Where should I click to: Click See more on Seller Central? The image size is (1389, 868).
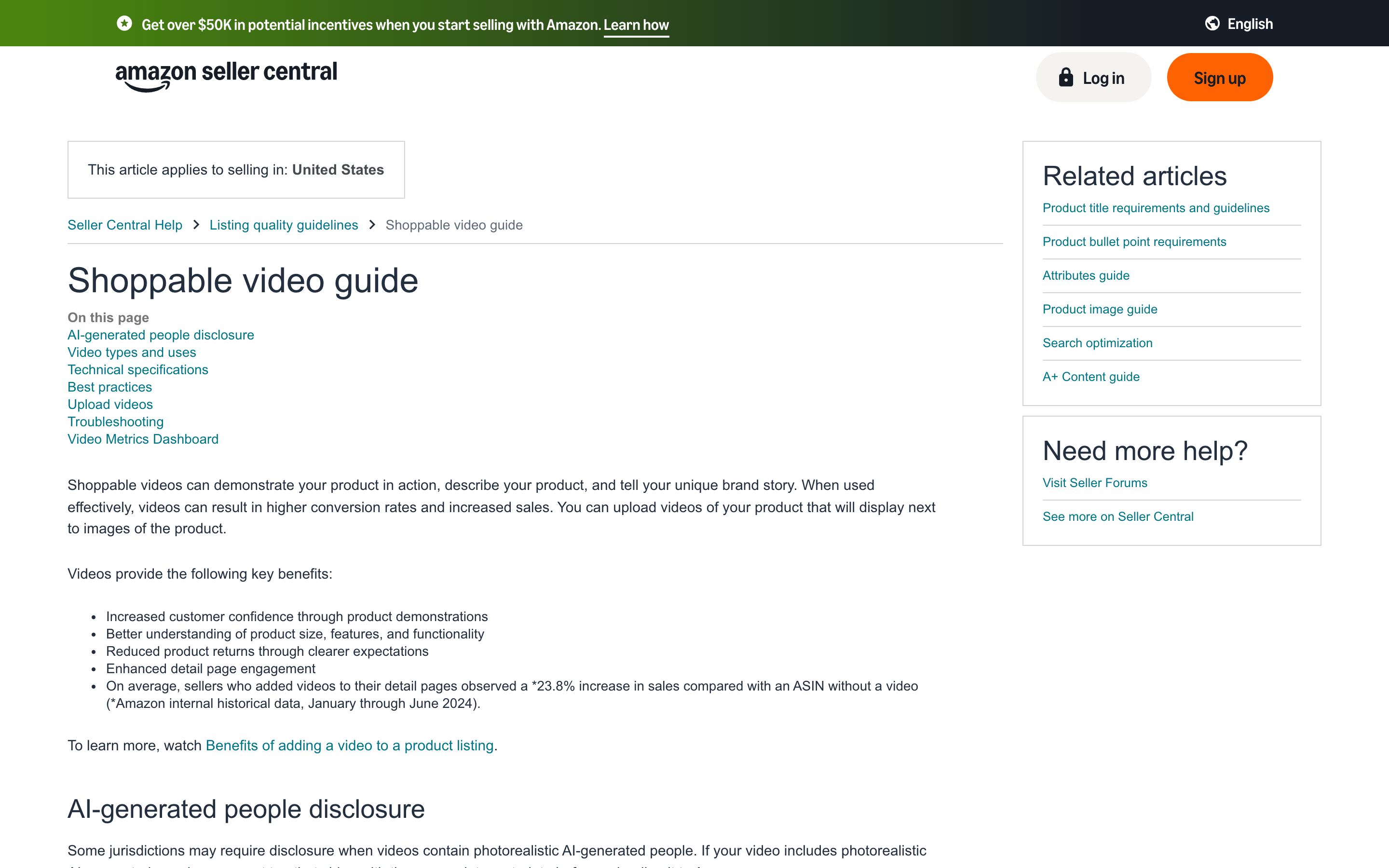[x=1118, y=516]
